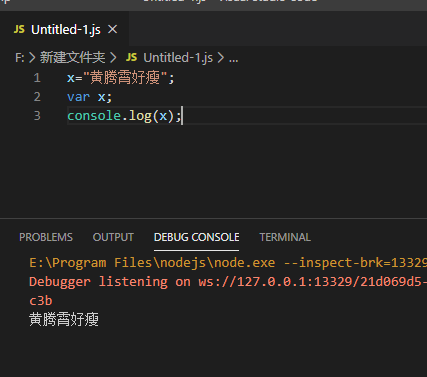Image resolution: width=427 pixels, height=377 pixels.
Task: Expand the chevron after Untitled-1.js breadcrumb
Action: 221,58
